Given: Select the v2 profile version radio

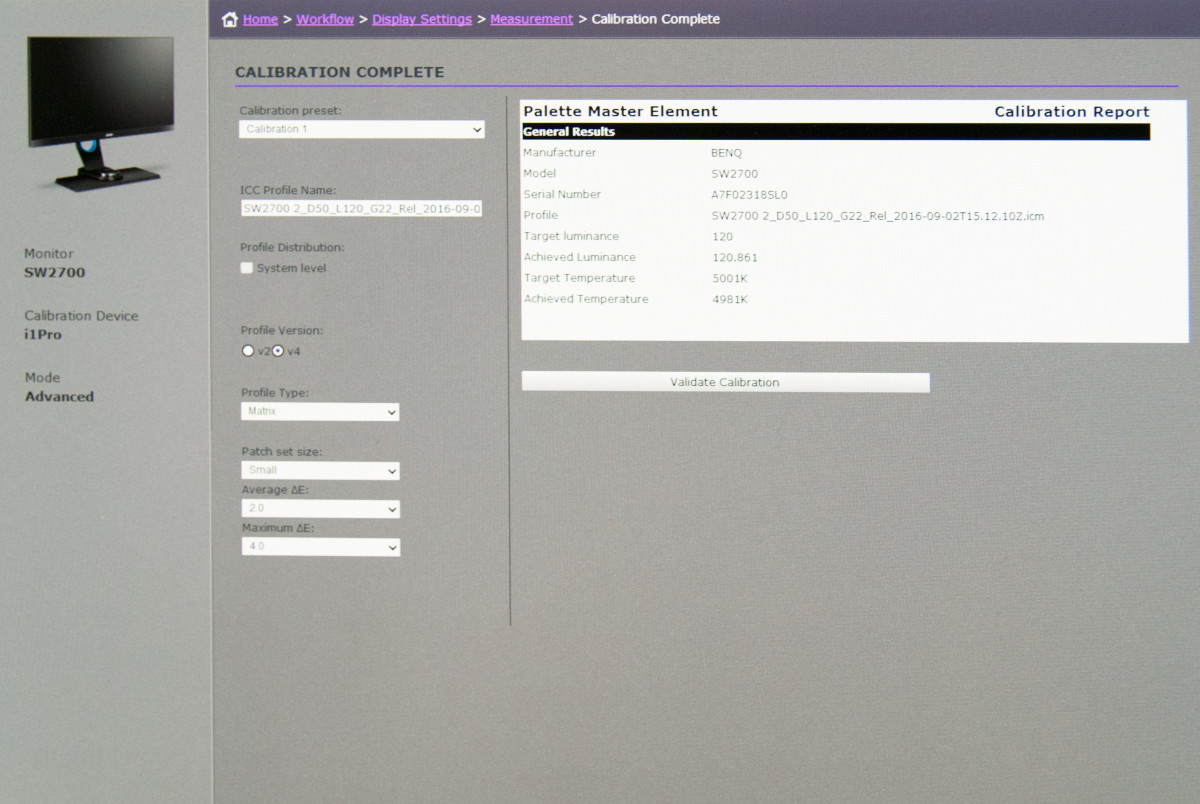Looking at the screenshot, I should pyautogui.click(x=248, y=351).
